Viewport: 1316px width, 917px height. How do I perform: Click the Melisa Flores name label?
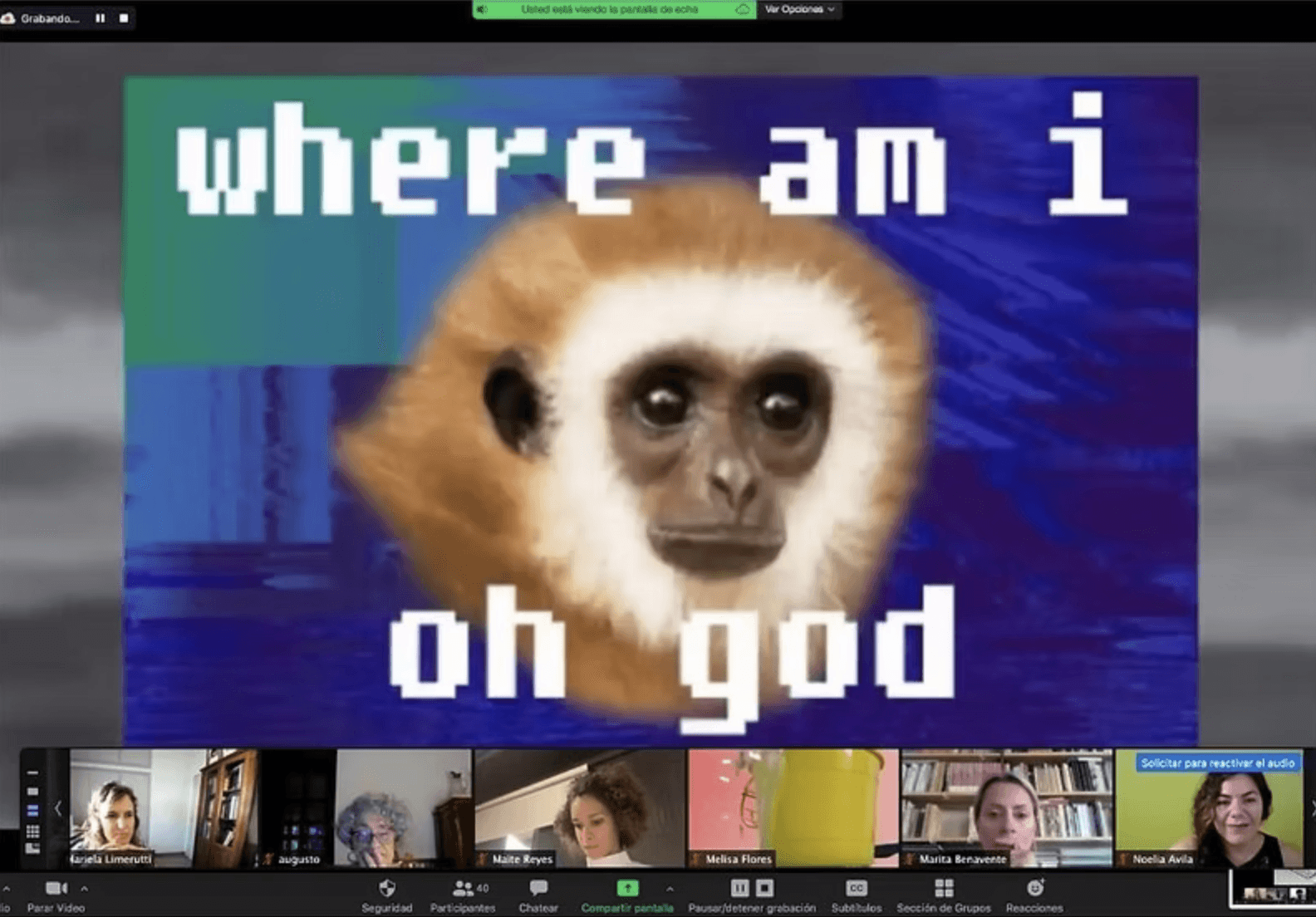click(x=739, y=859)
